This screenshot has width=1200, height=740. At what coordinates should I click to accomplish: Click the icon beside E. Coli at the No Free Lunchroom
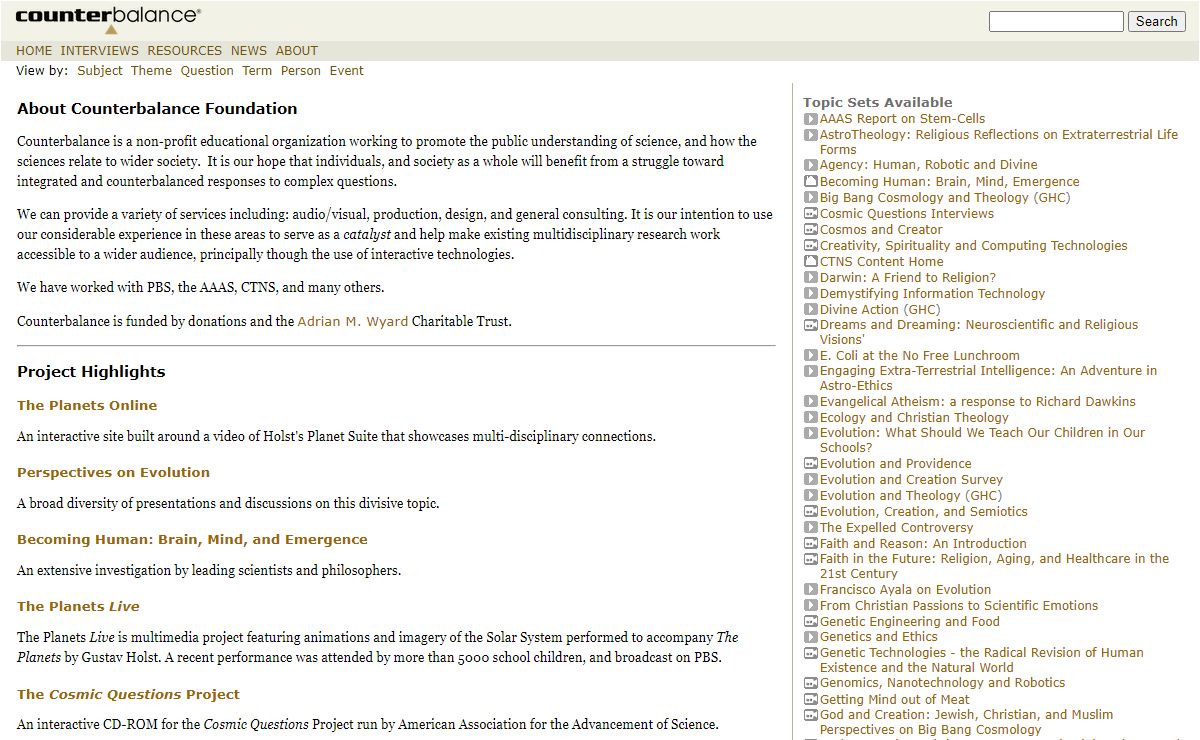[811, 356]
